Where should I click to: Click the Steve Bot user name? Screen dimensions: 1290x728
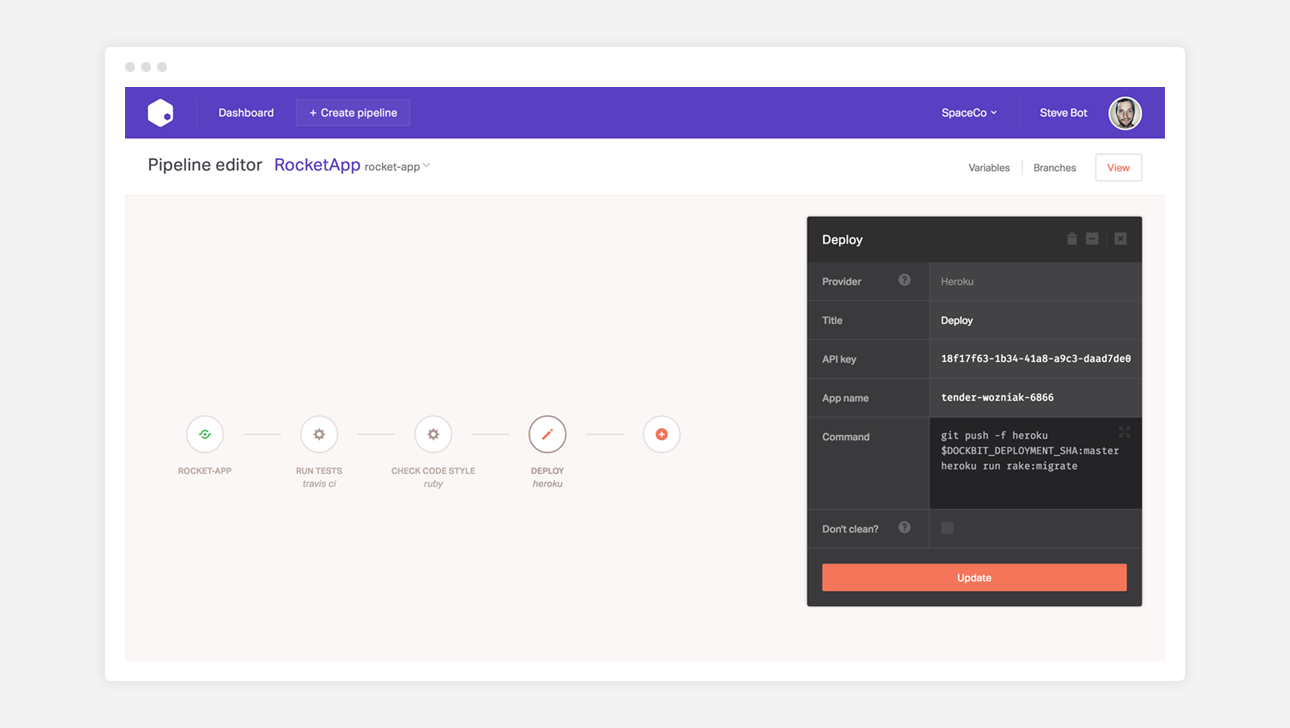coord(1063,113)
